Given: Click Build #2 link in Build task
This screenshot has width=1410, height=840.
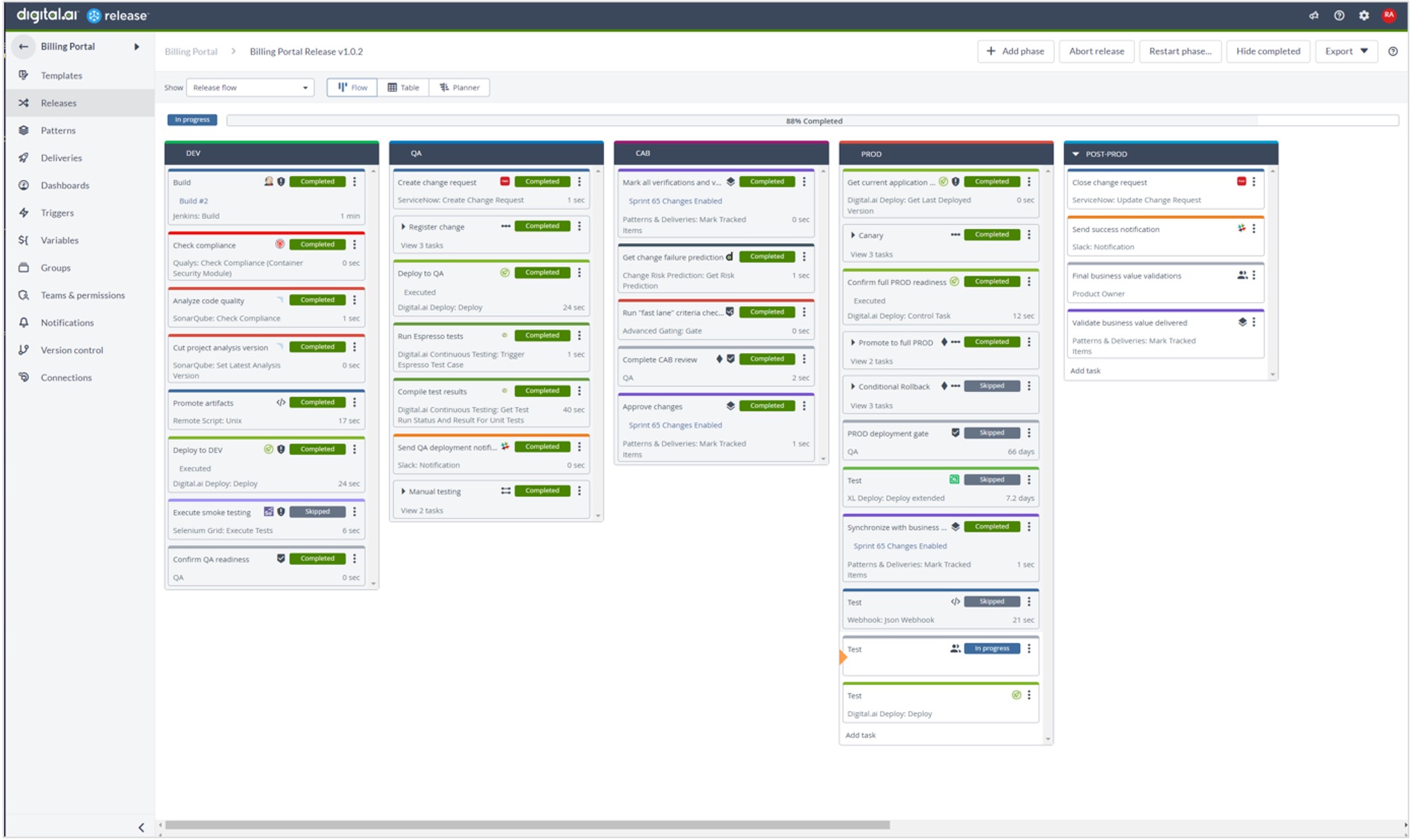Looking at the screenshot, I should click(194, 201).
